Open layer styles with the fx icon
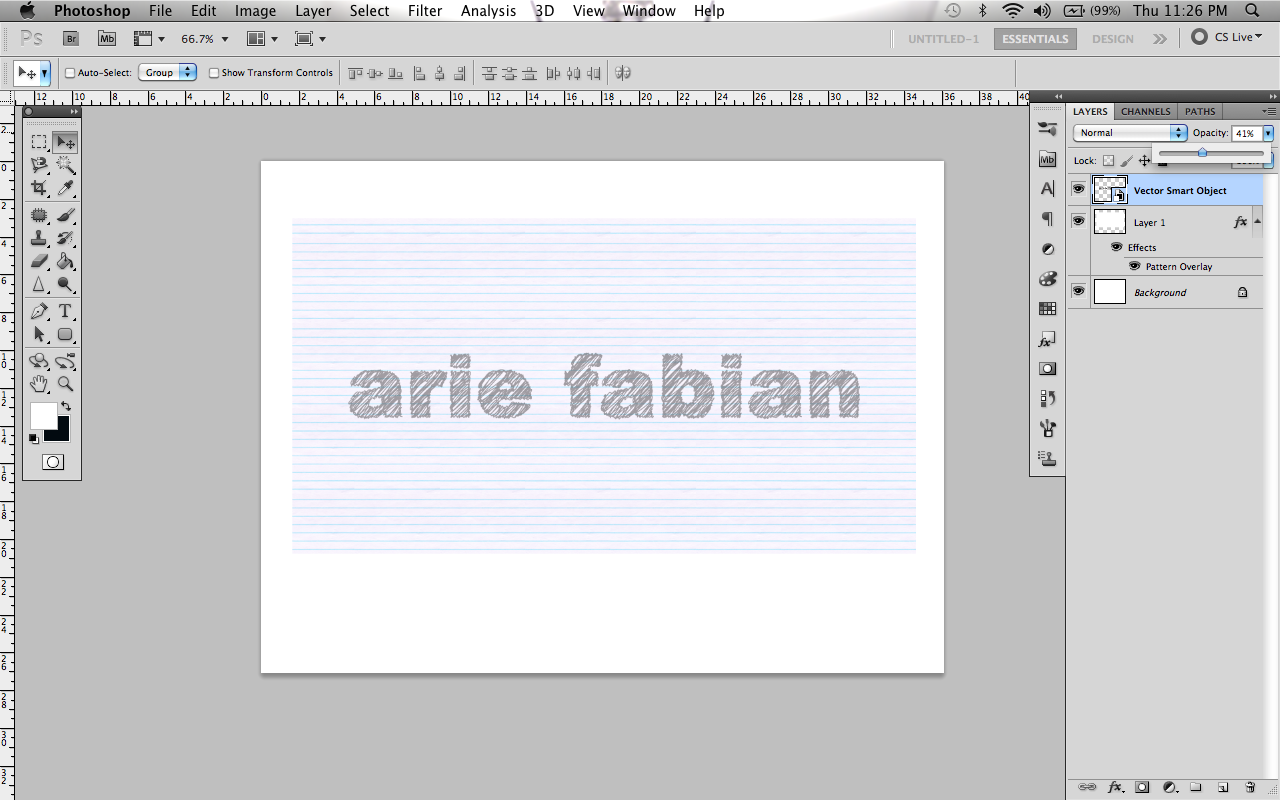Image resolution: width=1280 pixels, height=800 pixels. [x=1115, y=787]
